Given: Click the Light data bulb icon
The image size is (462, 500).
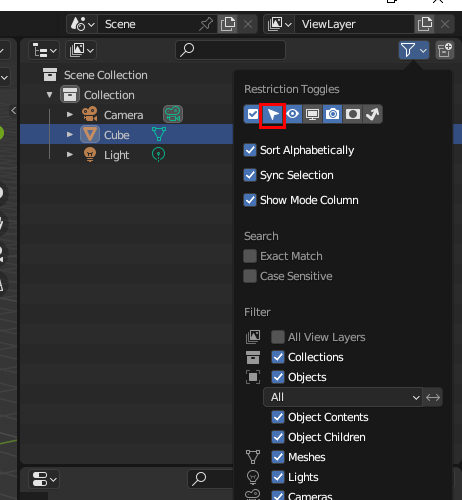Looking at the screenshot, I should [x=158, y=155].
